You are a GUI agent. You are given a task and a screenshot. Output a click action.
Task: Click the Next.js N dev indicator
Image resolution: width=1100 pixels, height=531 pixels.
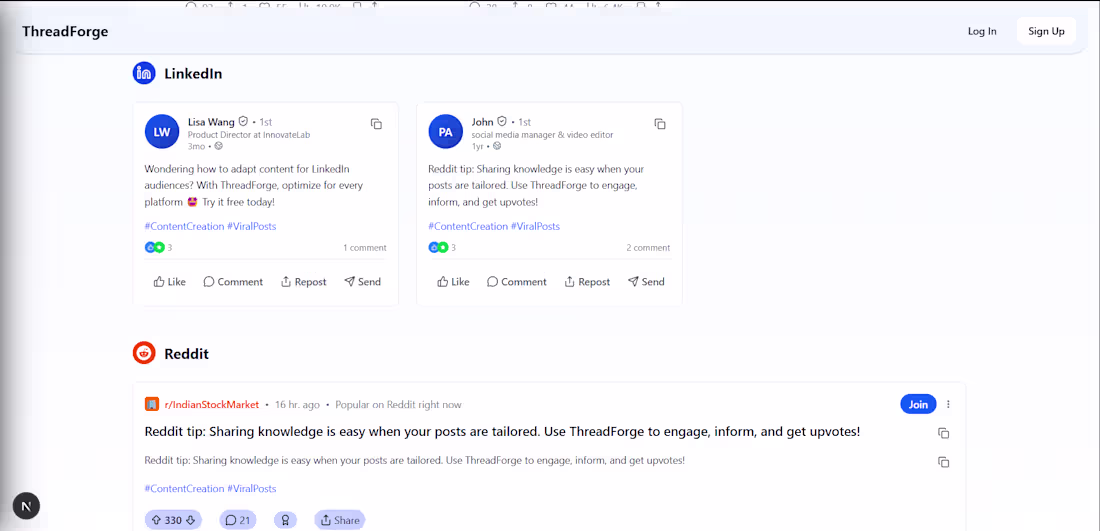pyautogui.click(x=26, y=506)
